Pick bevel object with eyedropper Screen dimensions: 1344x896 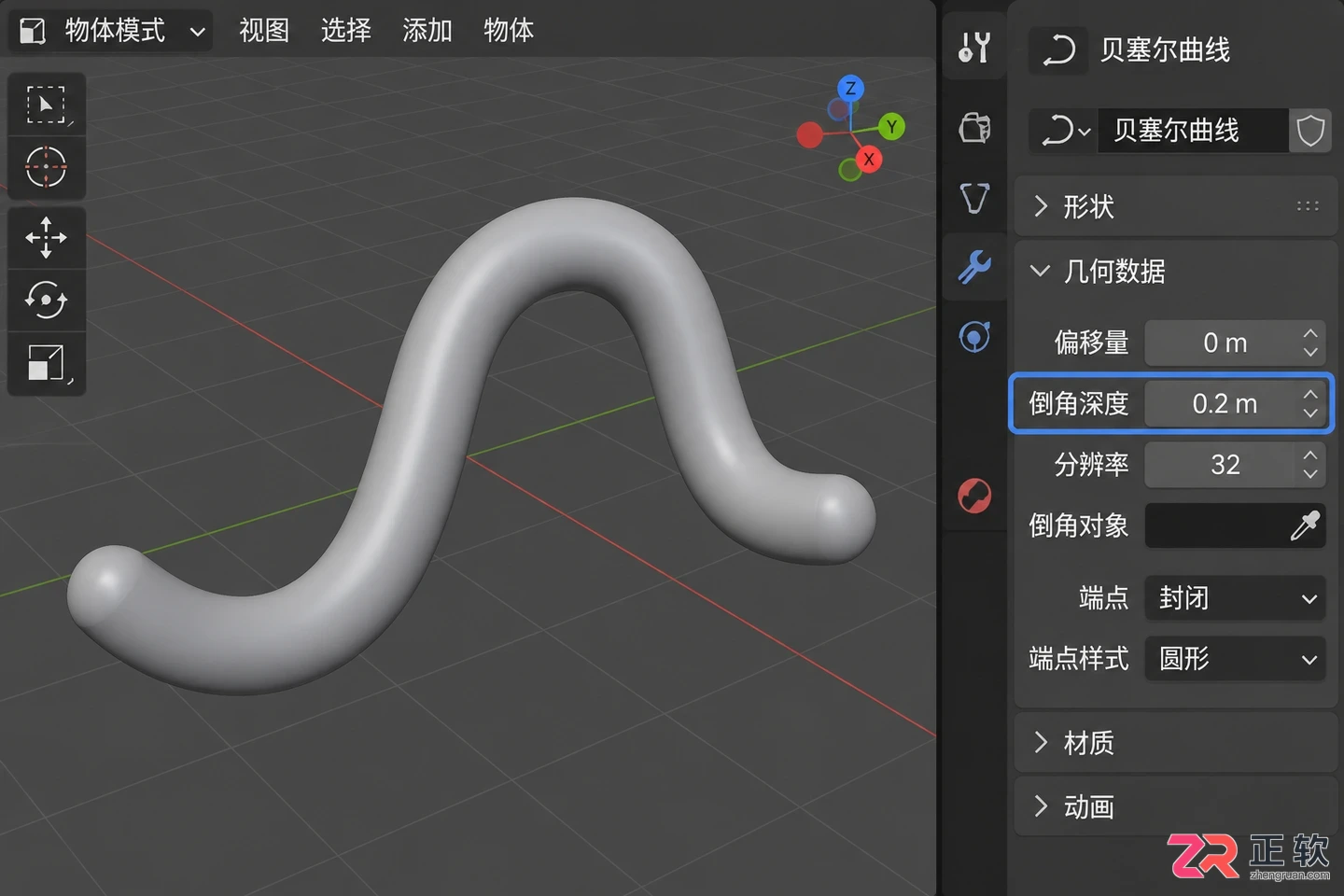[x=1305, y=525]
